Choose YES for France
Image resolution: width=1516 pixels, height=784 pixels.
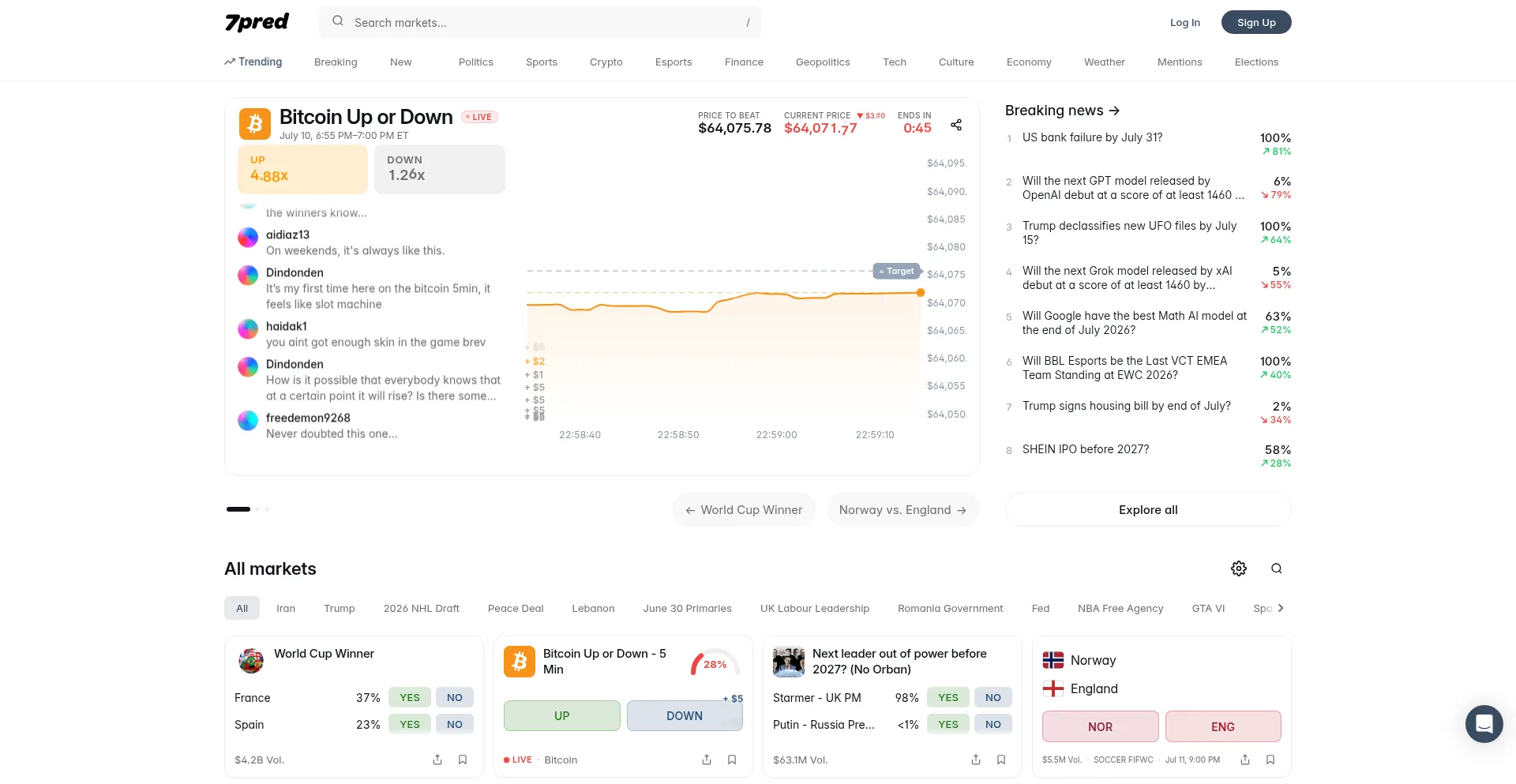tap(410, 698)
